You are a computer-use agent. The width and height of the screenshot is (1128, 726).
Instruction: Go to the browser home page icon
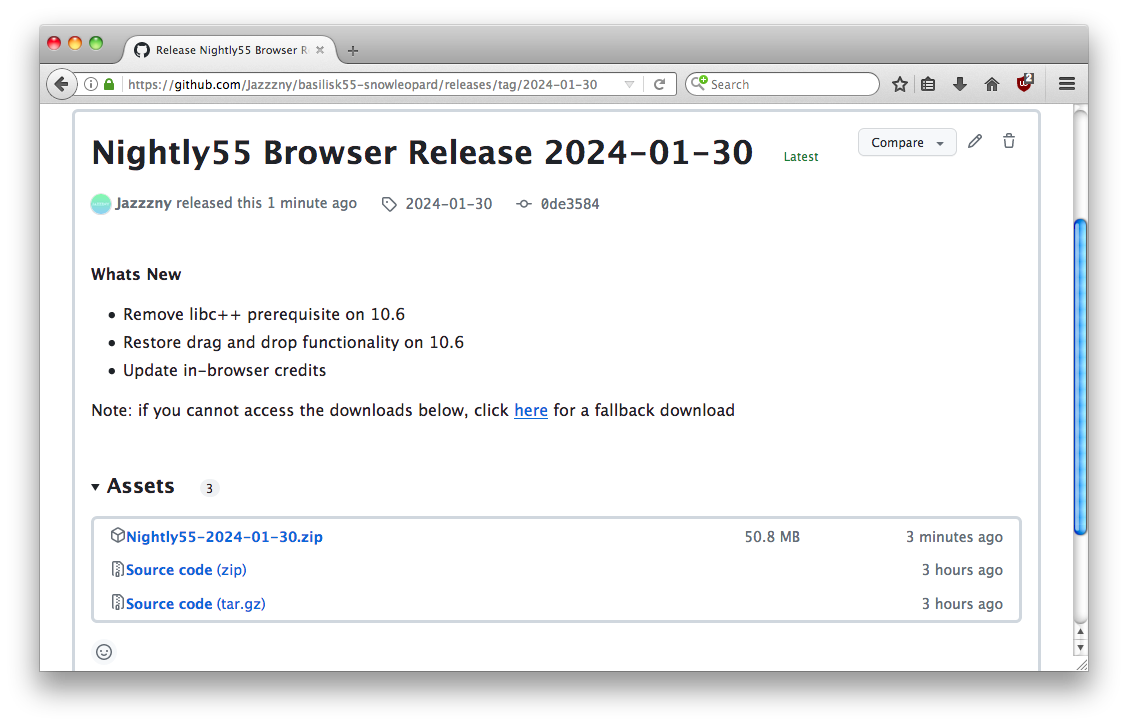991,85
